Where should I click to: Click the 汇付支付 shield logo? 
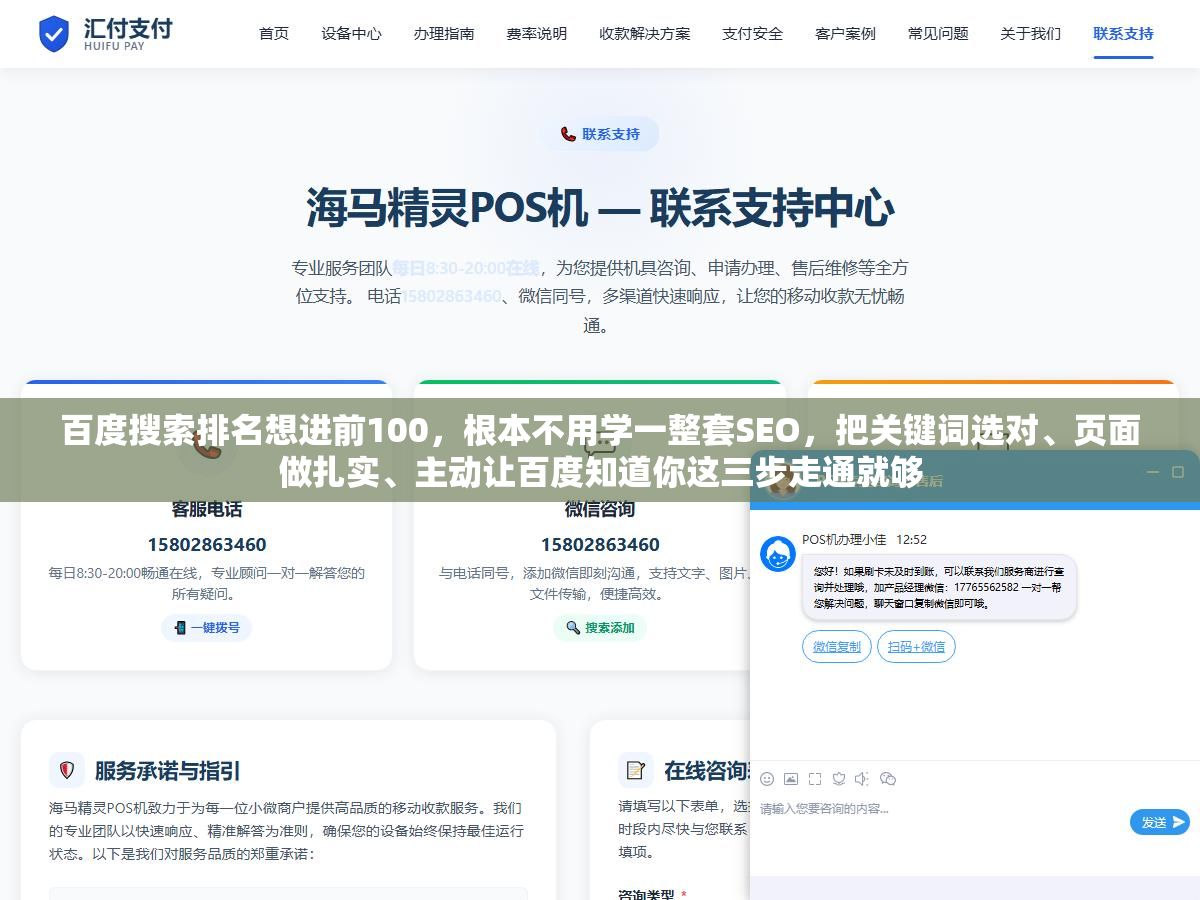[54, 33]
